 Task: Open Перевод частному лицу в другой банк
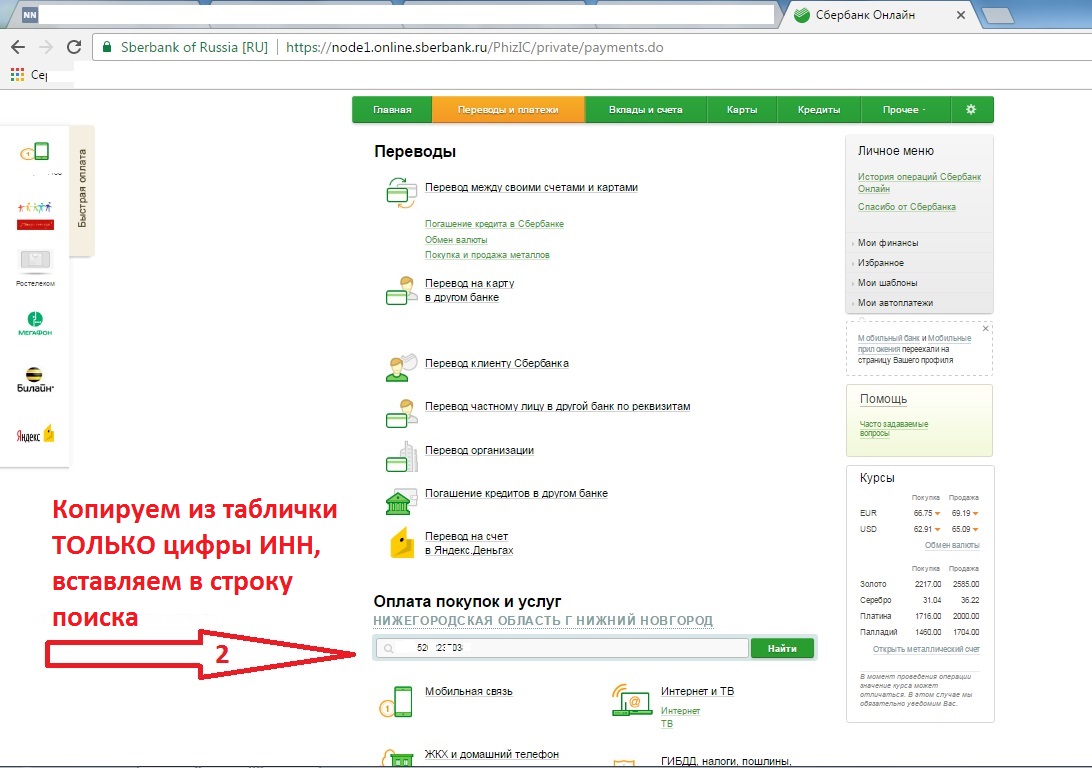[x=558, y=406]
